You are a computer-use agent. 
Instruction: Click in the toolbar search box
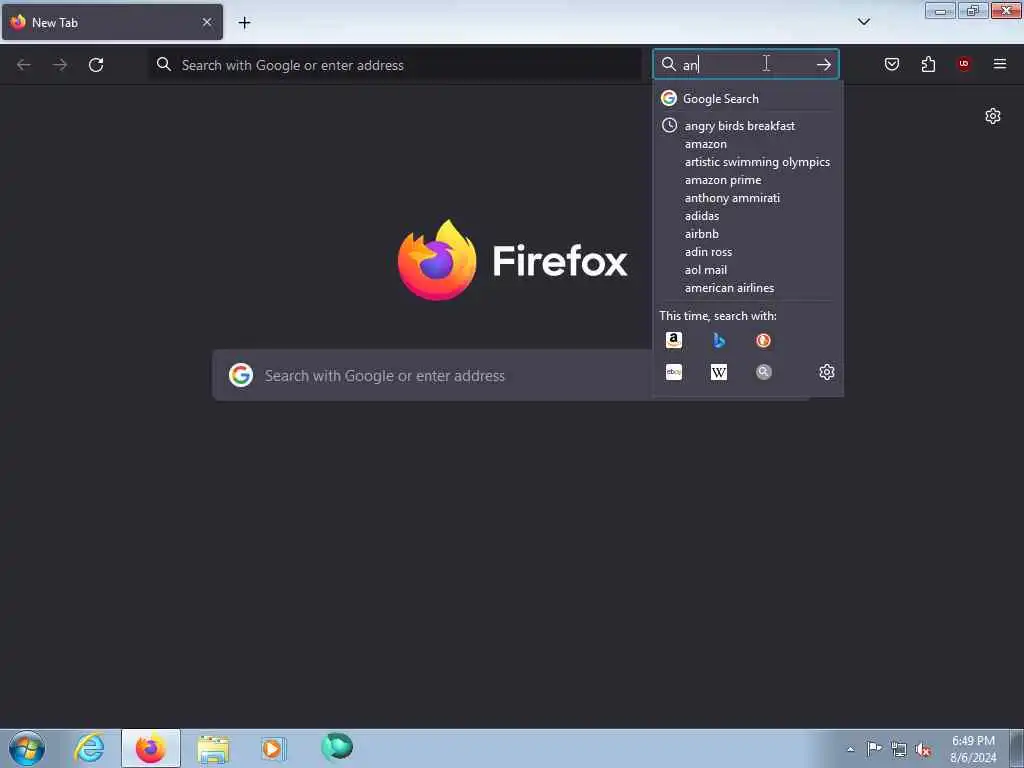(745, 64)
